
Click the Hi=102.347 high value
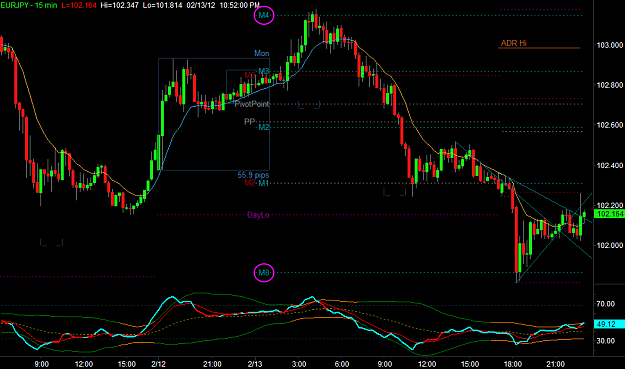point(120,5)
